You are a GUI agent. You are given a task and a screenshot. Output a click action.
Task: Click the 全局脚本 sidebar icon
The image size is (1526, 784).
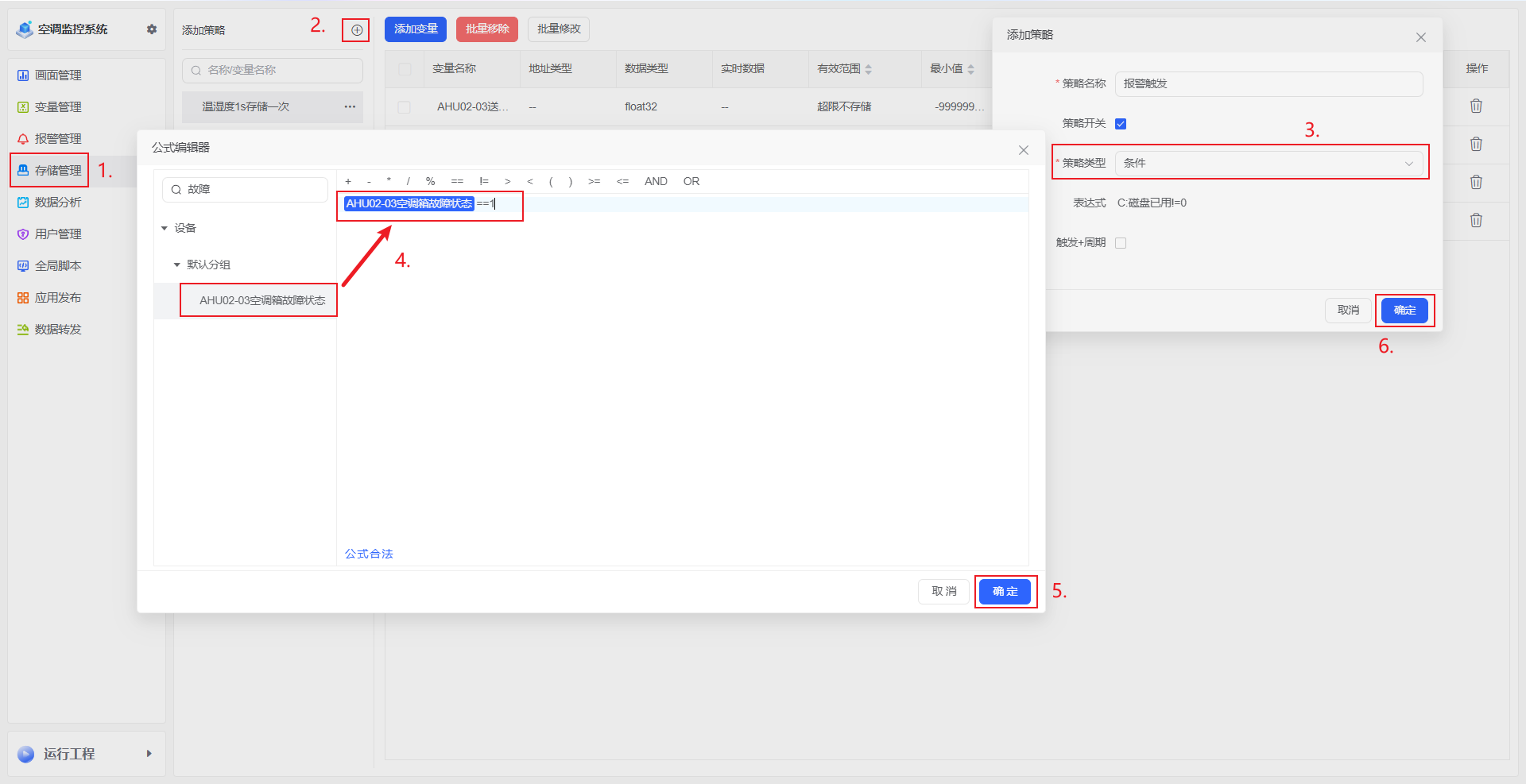click(x=23, y=266)
